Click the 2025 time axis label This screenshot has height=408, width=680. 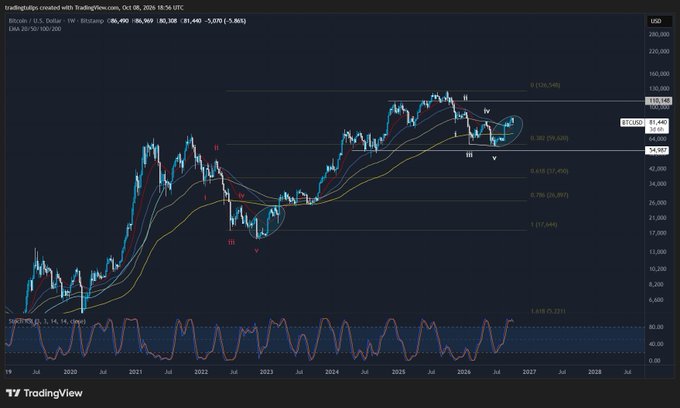pyautogui.click(x=398, y=372)
